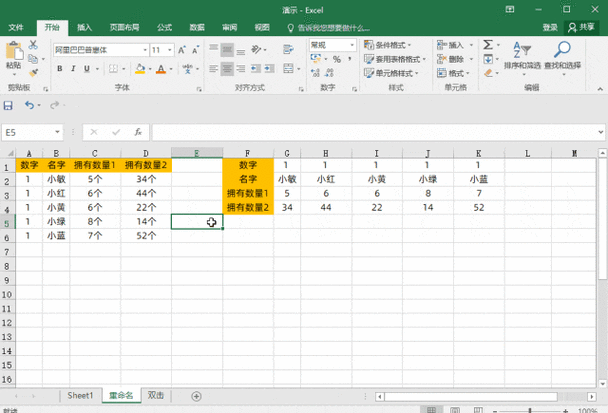
Task: Increase font size with large A
Action: [181, 50]
